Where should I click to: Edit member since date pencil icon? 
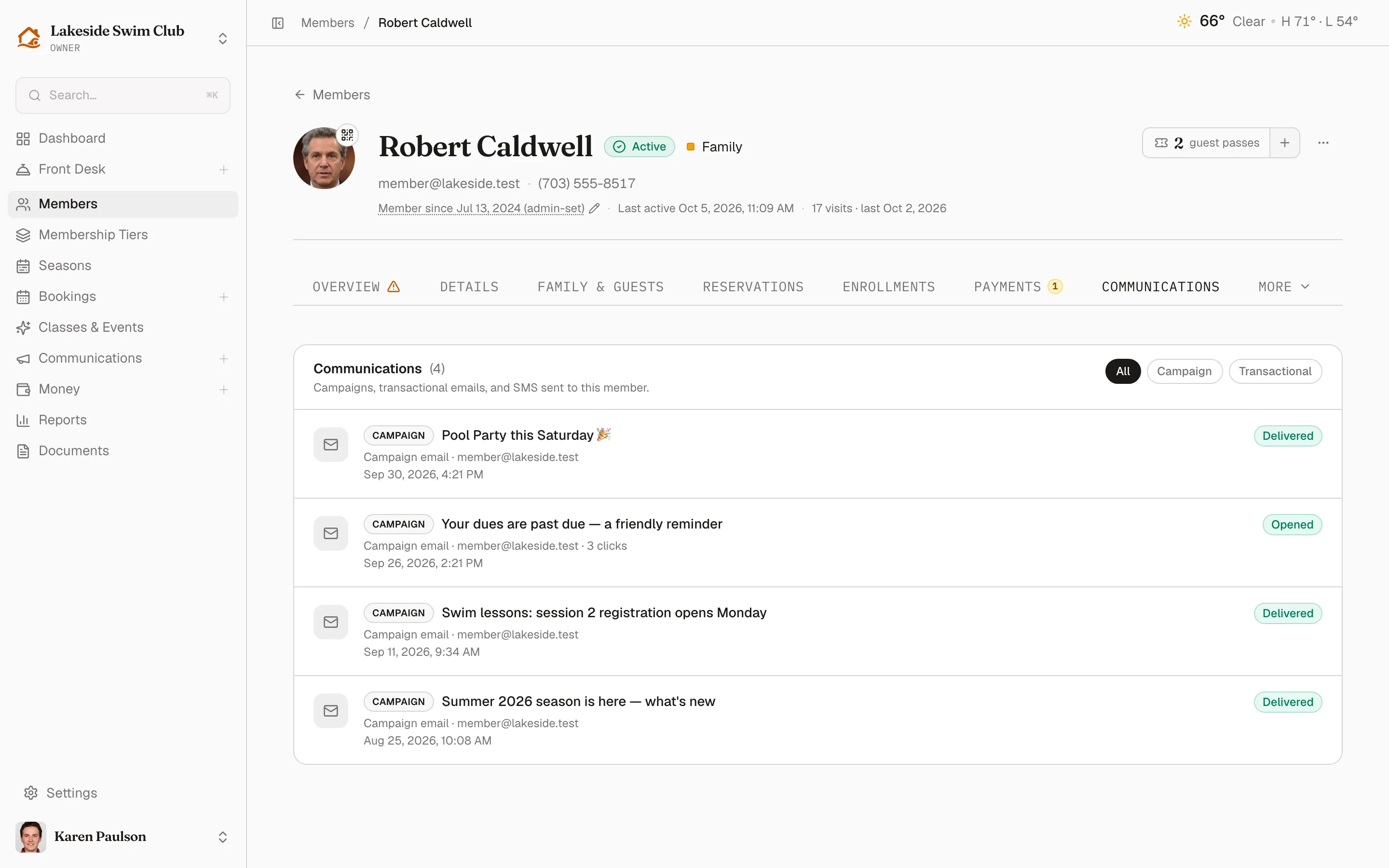(595, 208)
